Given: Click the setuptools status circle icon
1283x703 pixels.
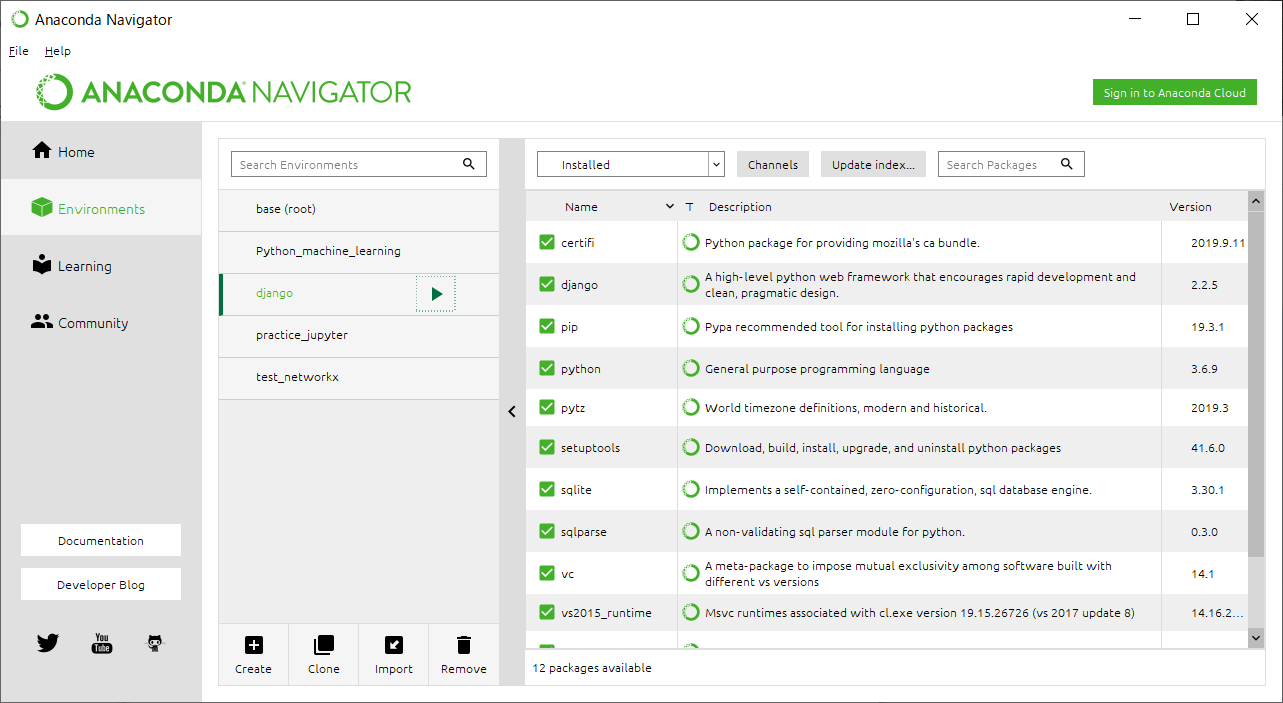Looking at the screenshot, I should (x=690, y=447).
